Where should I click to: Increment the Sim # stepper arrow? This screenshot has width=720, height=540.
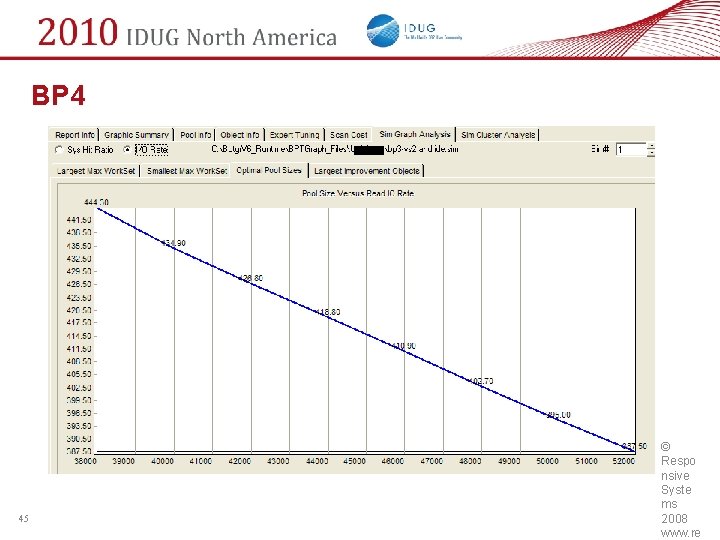[651, 146]
